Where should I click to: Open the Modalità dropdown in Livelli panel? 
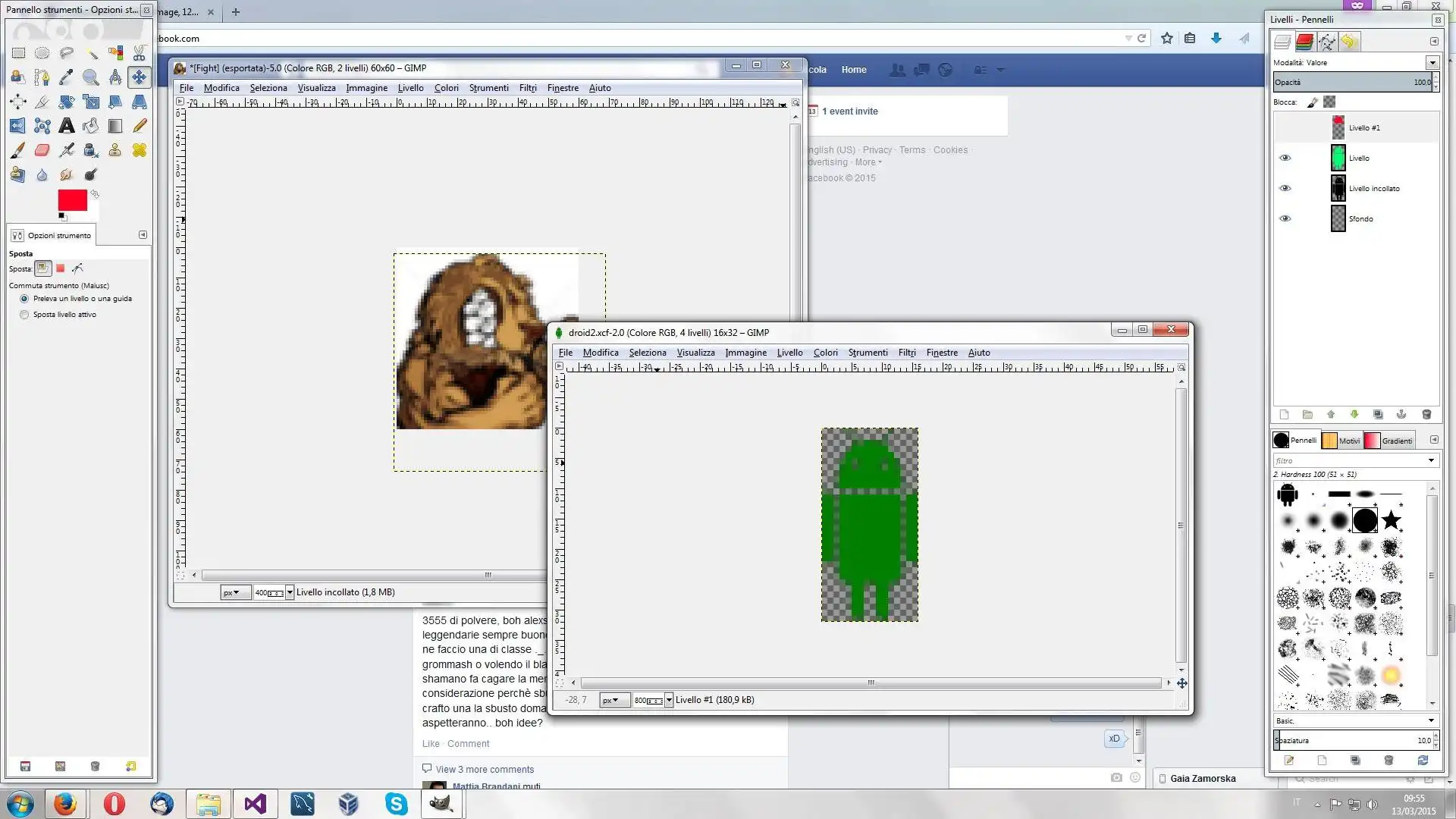1432,62
